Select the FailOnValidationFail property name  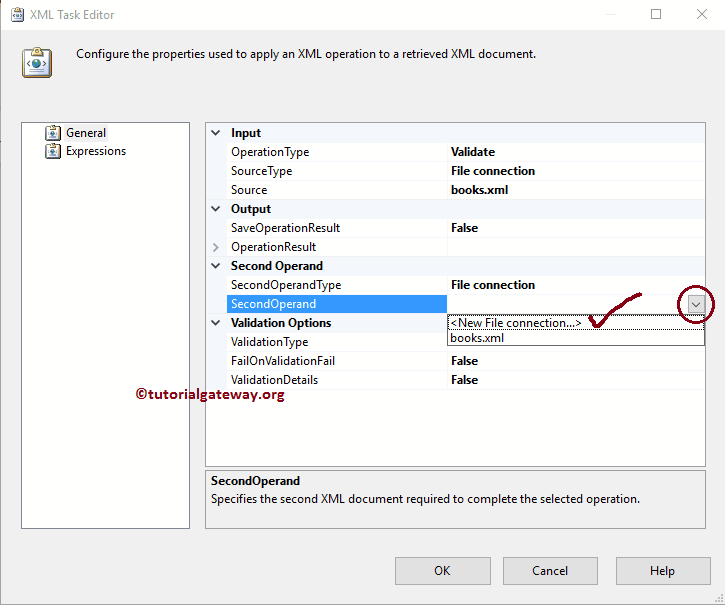283,361
